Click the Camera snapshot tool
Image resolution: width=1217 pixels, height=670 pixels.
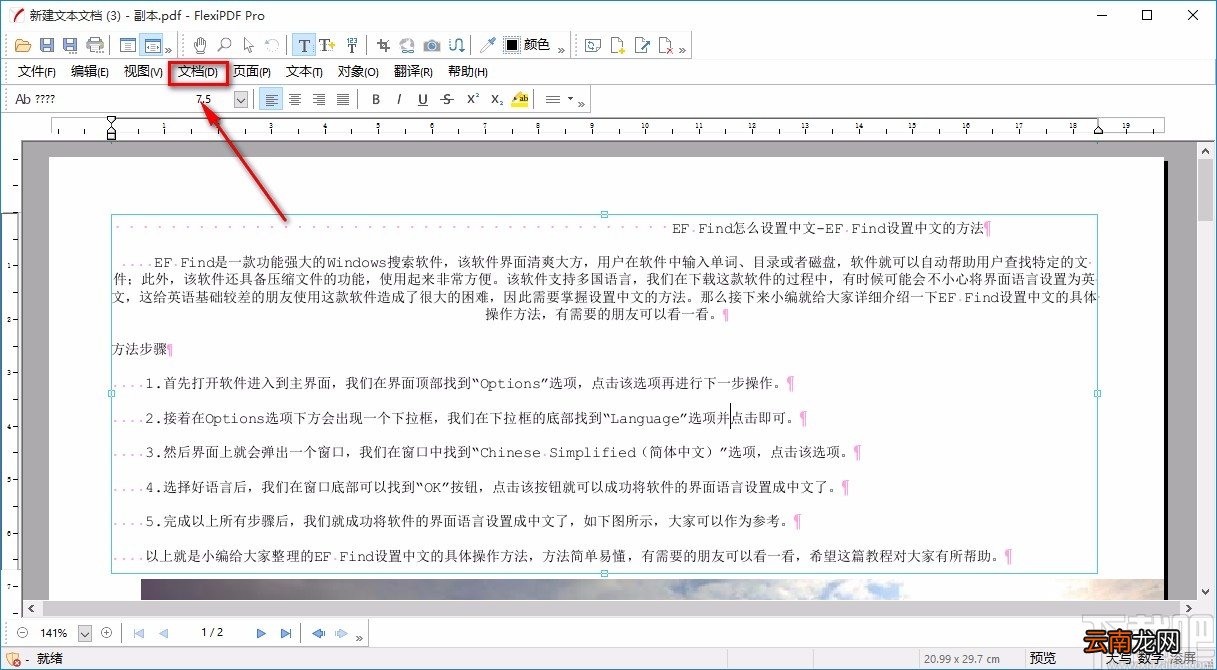pyautogui.click(x=432, y=45)
